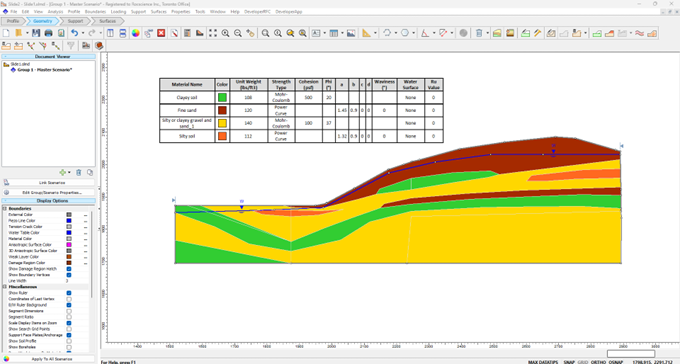Open the trash can dropdown arrow in toolbar
The height and width of the screenshot is (364, 680).
pyautogui.click(x=487, y=33)
